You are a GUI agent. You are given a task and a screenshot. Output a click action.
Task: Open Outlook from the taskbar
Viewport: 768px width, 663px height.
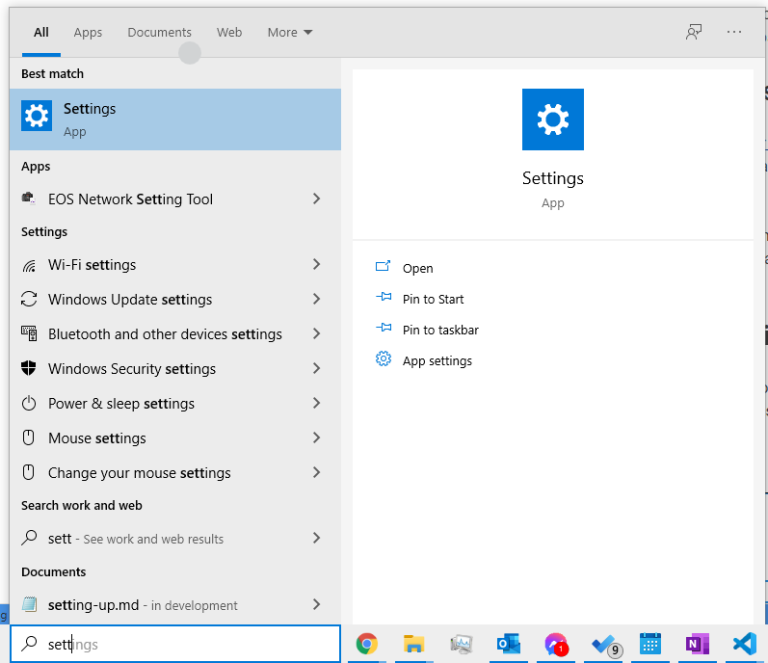508,643
